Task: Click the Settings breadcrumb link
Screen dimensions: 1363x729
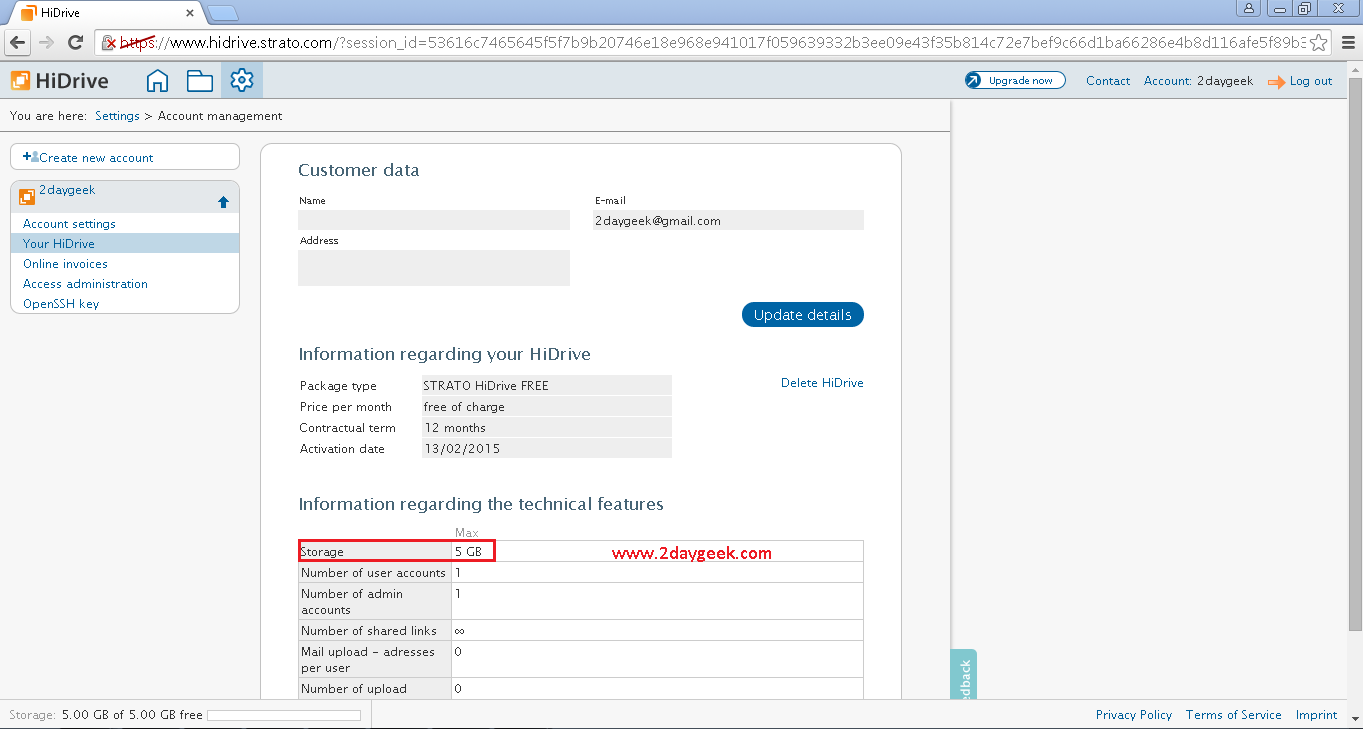Action: click(117, 116)
